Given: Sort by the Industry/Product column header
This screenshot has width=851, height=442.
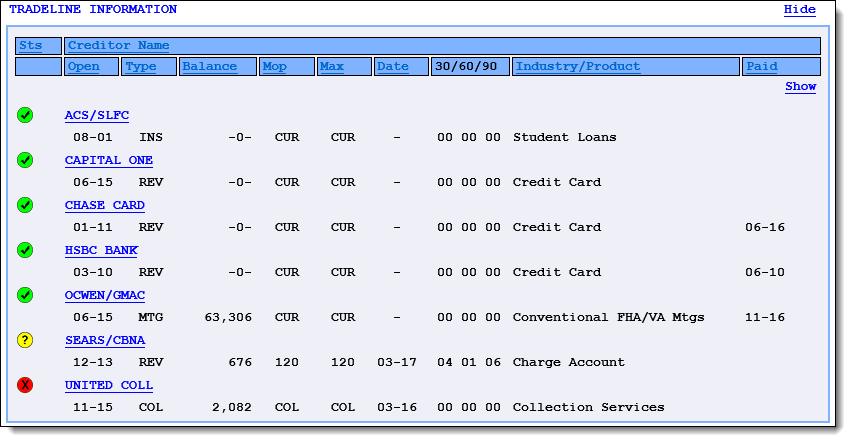Looking at the screenshot, I should pyautogui.click(x=578, y=67).
